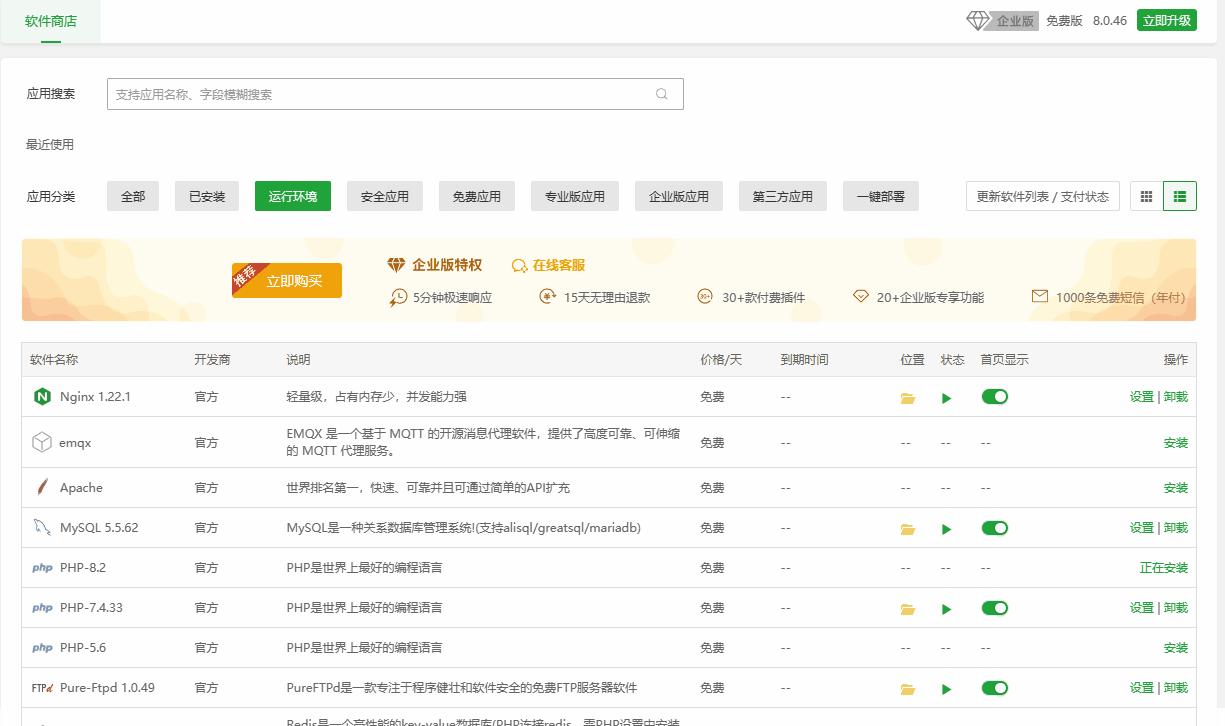Screen dimensions: 1225x726
Task: Click the 到期时间 column header
Action: tap(805, 360)
